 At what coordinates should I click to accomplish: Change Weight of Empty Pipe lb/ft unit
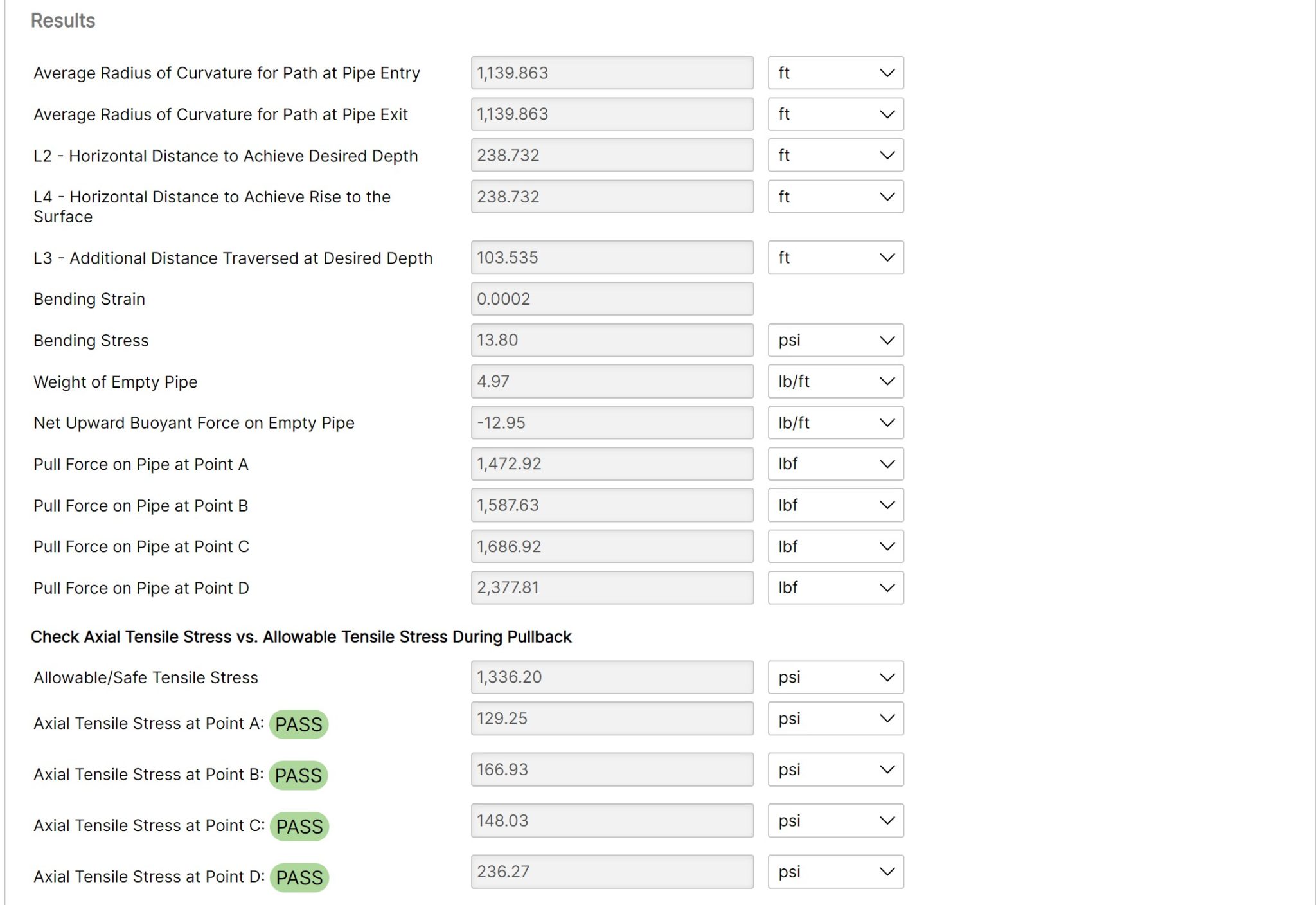(835, 381)
